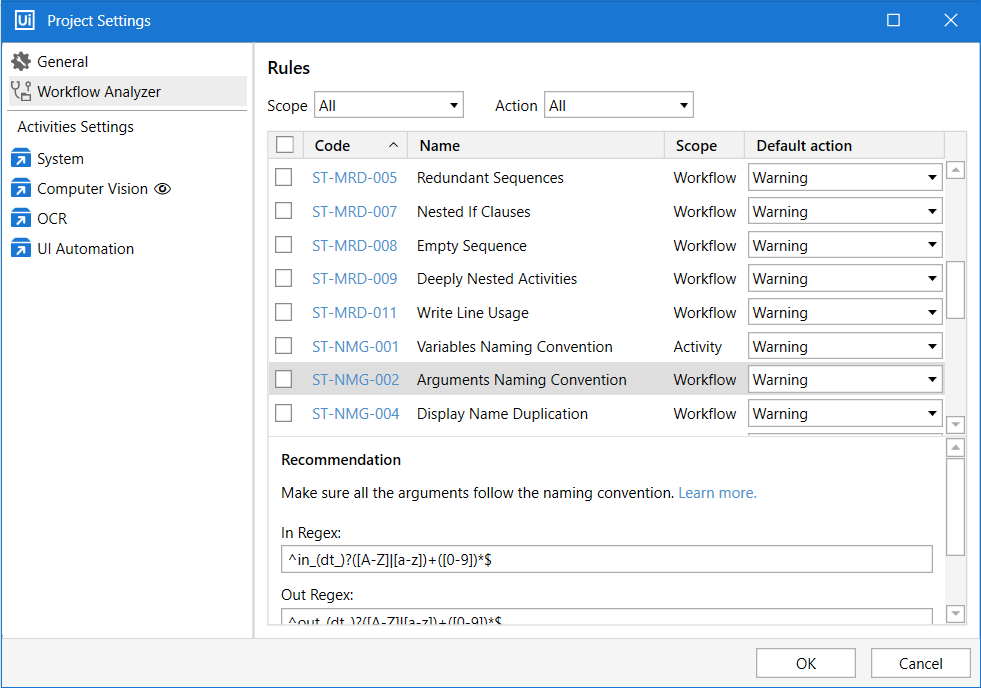Image resolution: width=981 pixels, height=688 pixels.
Task: Click the rules list vertical scrollbar thumb
Action: click(x=955, y=289)
